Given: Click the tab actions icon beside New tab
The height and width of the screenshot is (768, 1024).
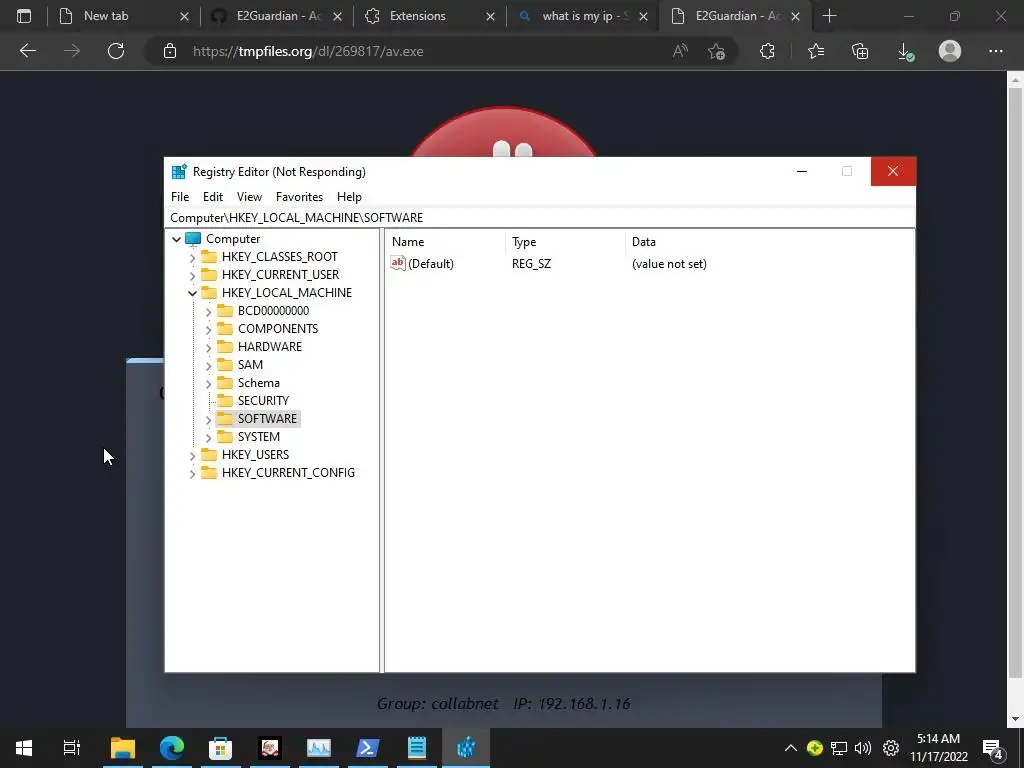Looking at the screenshot, I should 24,16.
